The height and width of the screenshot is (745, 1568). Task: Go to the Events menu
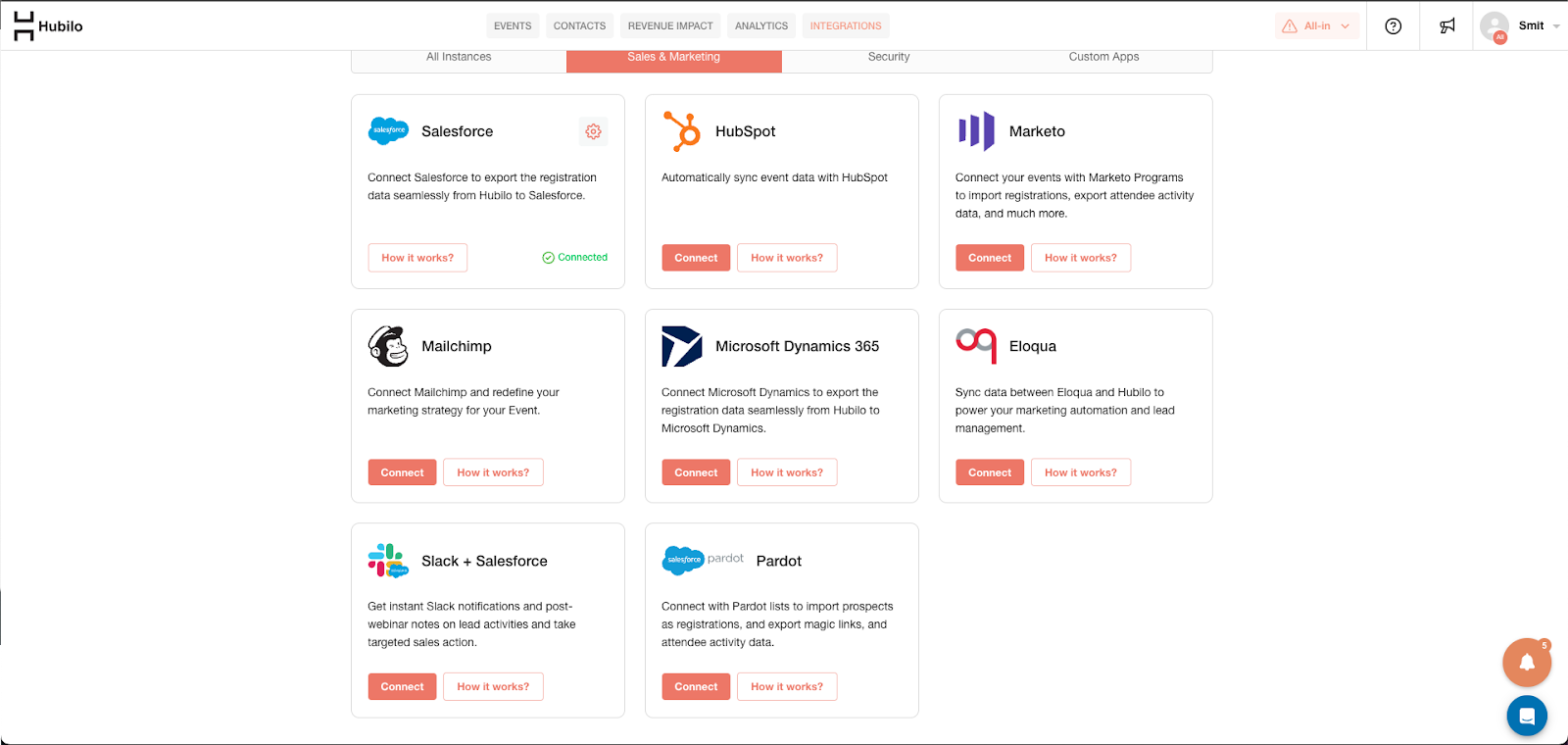point(513,25)
